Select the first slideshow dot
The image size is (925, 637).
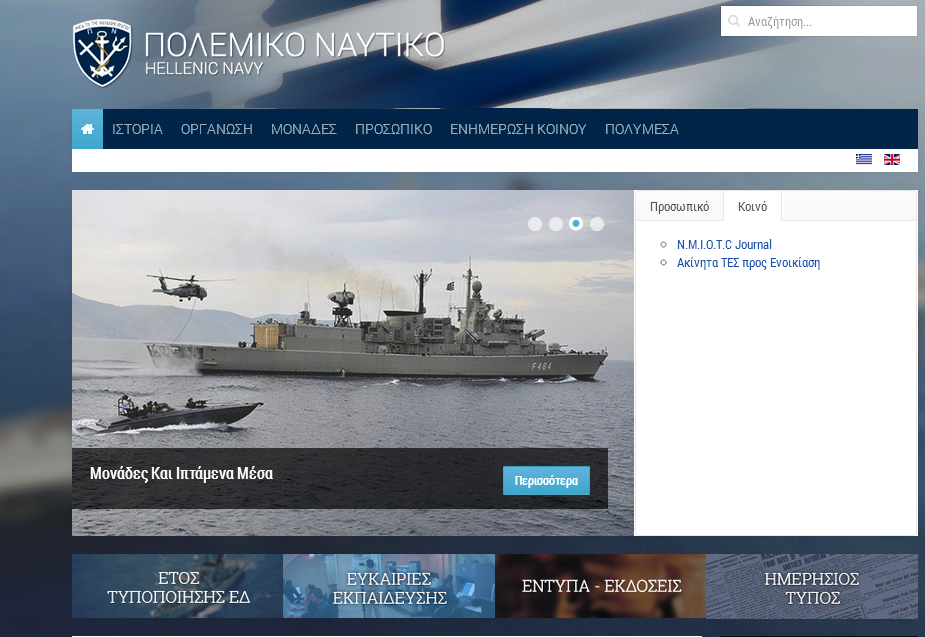[x=535, y=224]
